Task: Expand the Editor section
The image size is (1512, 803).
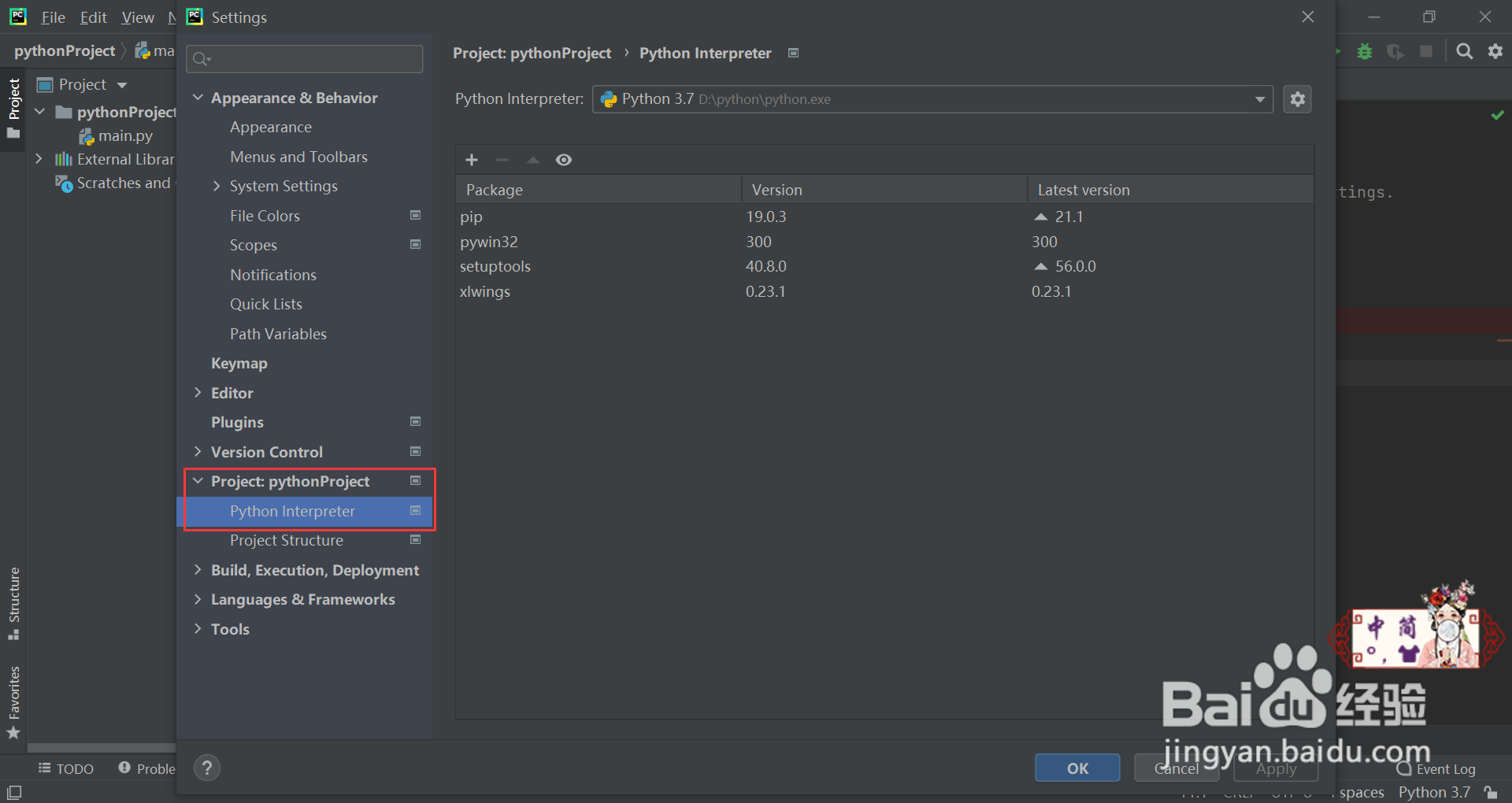Action: point(198,393)
